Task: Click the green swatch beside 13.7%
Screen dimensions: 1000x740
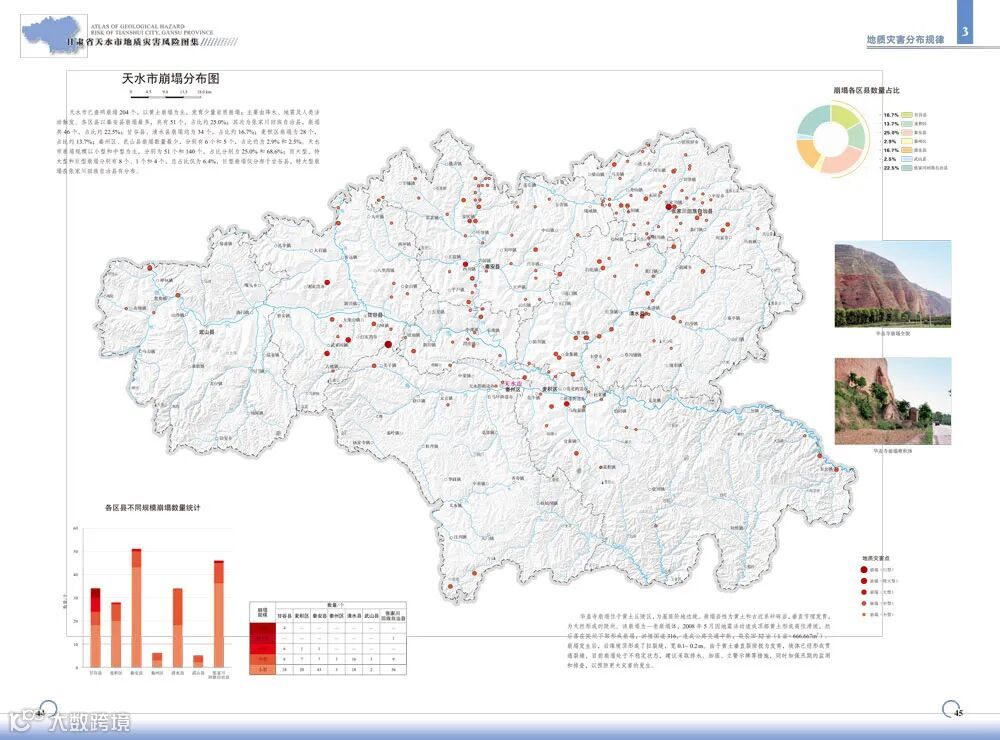Action: tap(907, 124)
